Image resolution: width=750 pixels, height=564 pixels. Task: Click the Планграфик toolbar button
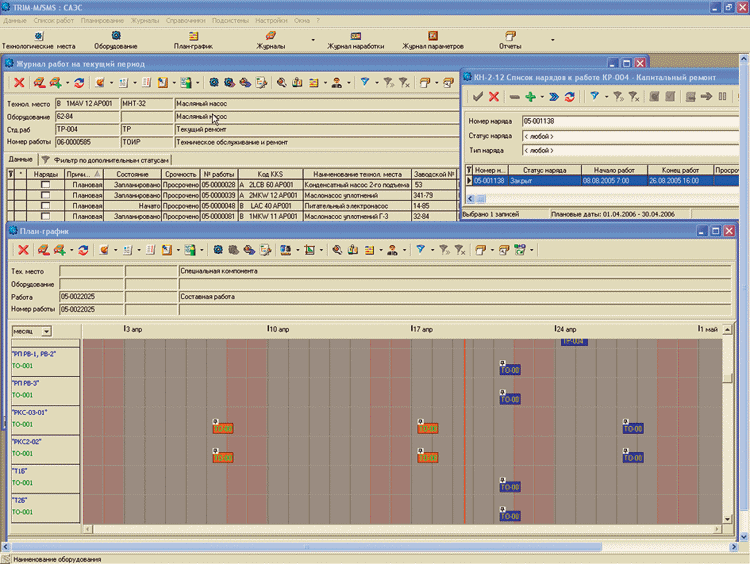tap(192, 40)
